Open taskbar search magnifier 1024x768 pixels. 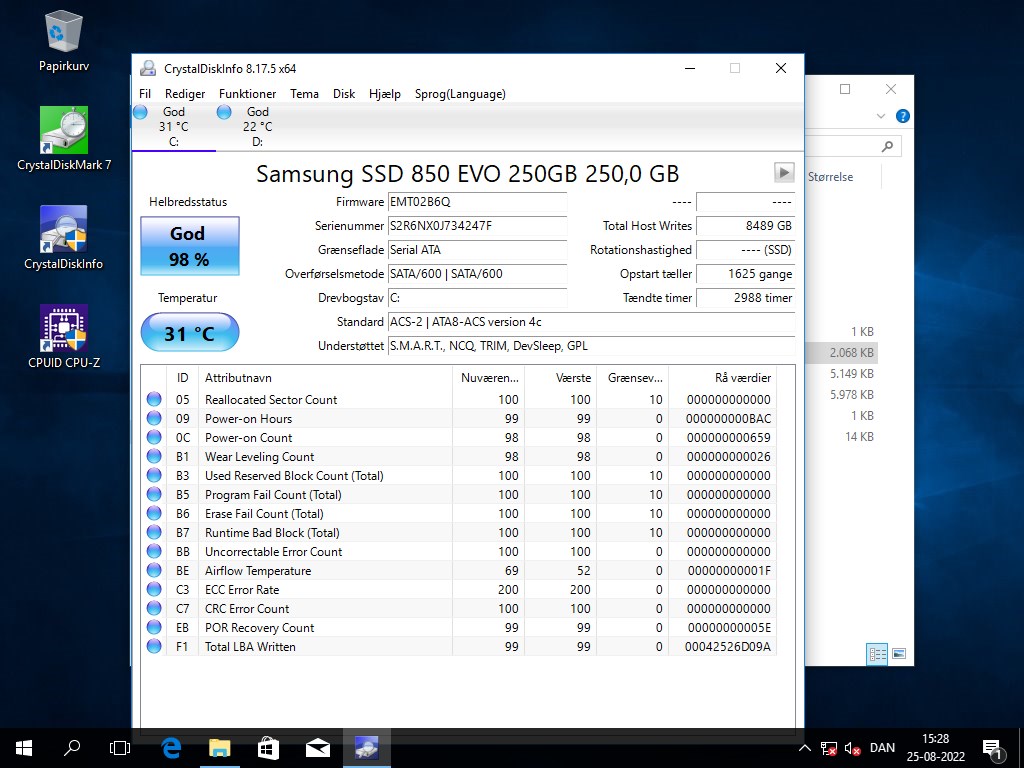tap(72, 748)
